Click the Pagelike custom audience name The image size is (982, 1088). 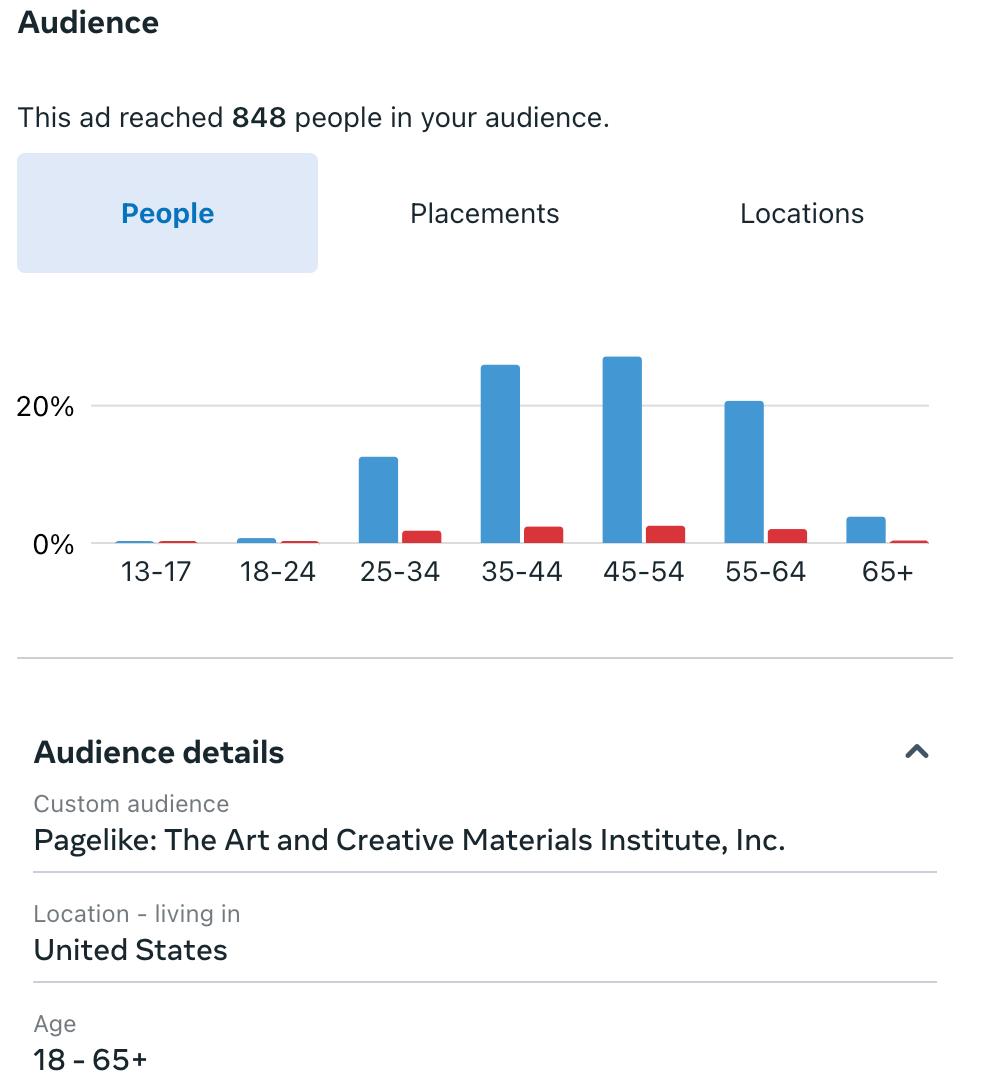click(x=409, y=840)
